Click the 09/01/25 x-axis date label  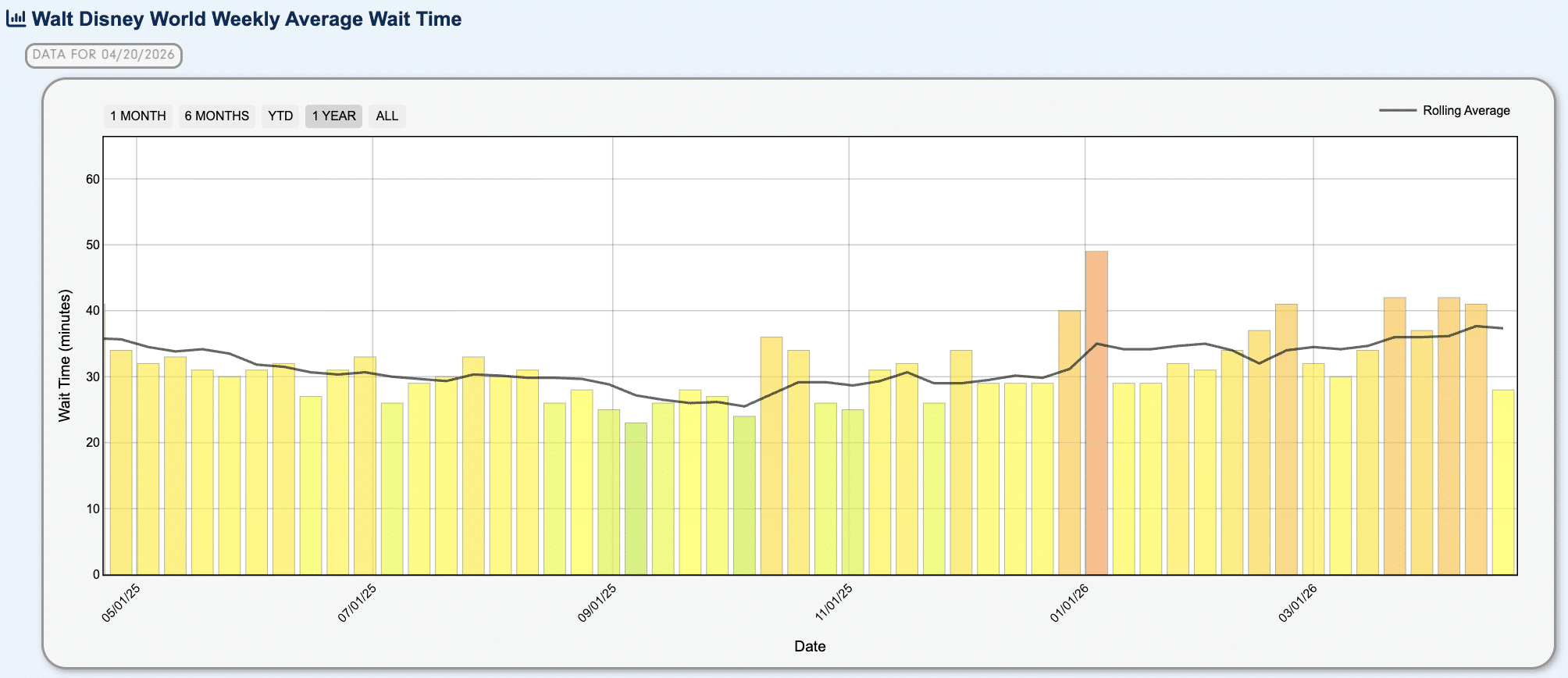tap(597, 603)
